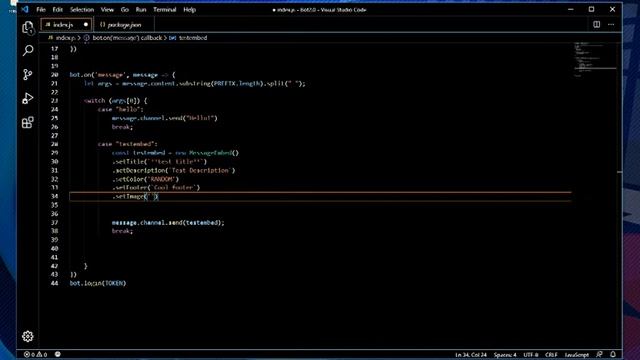
Task: Change line endings via CRLF
Action: (551, 354)
